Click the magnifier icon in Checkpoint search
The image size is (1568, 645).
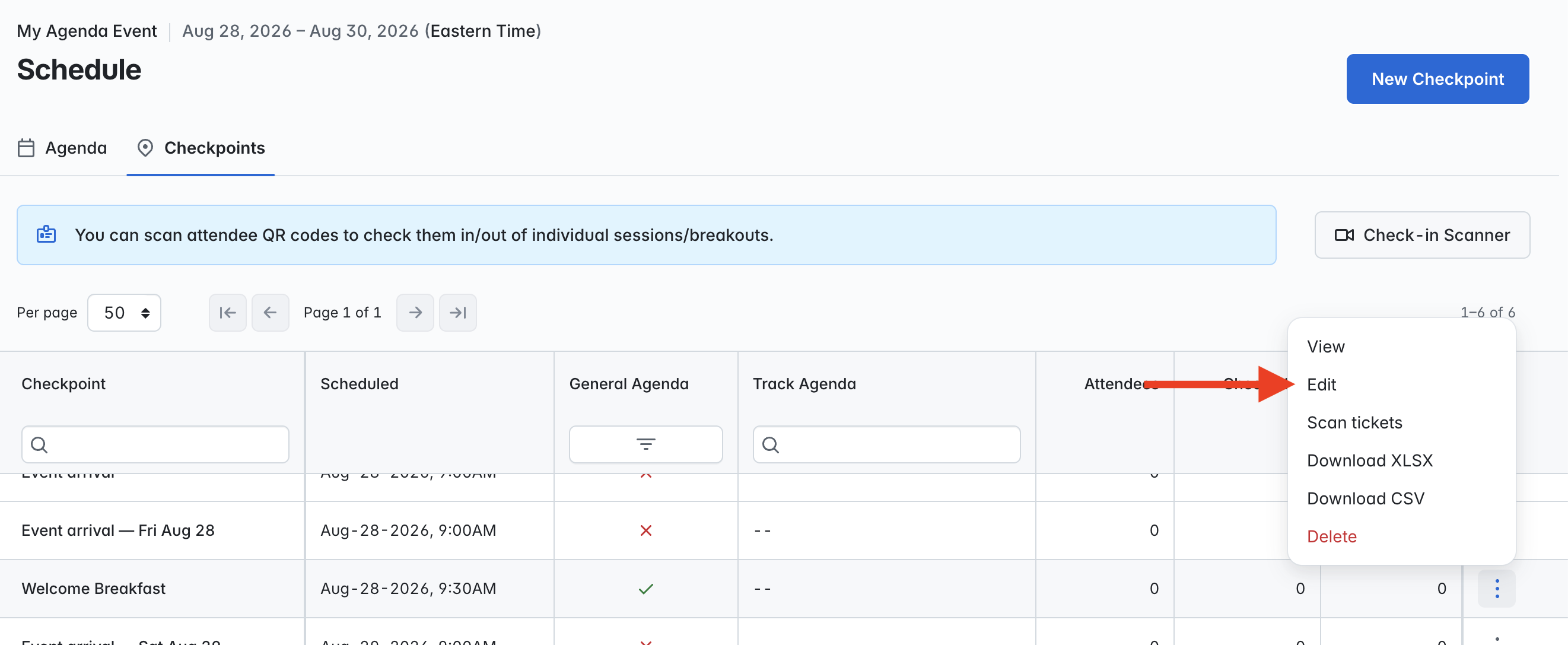click(39, 445)
